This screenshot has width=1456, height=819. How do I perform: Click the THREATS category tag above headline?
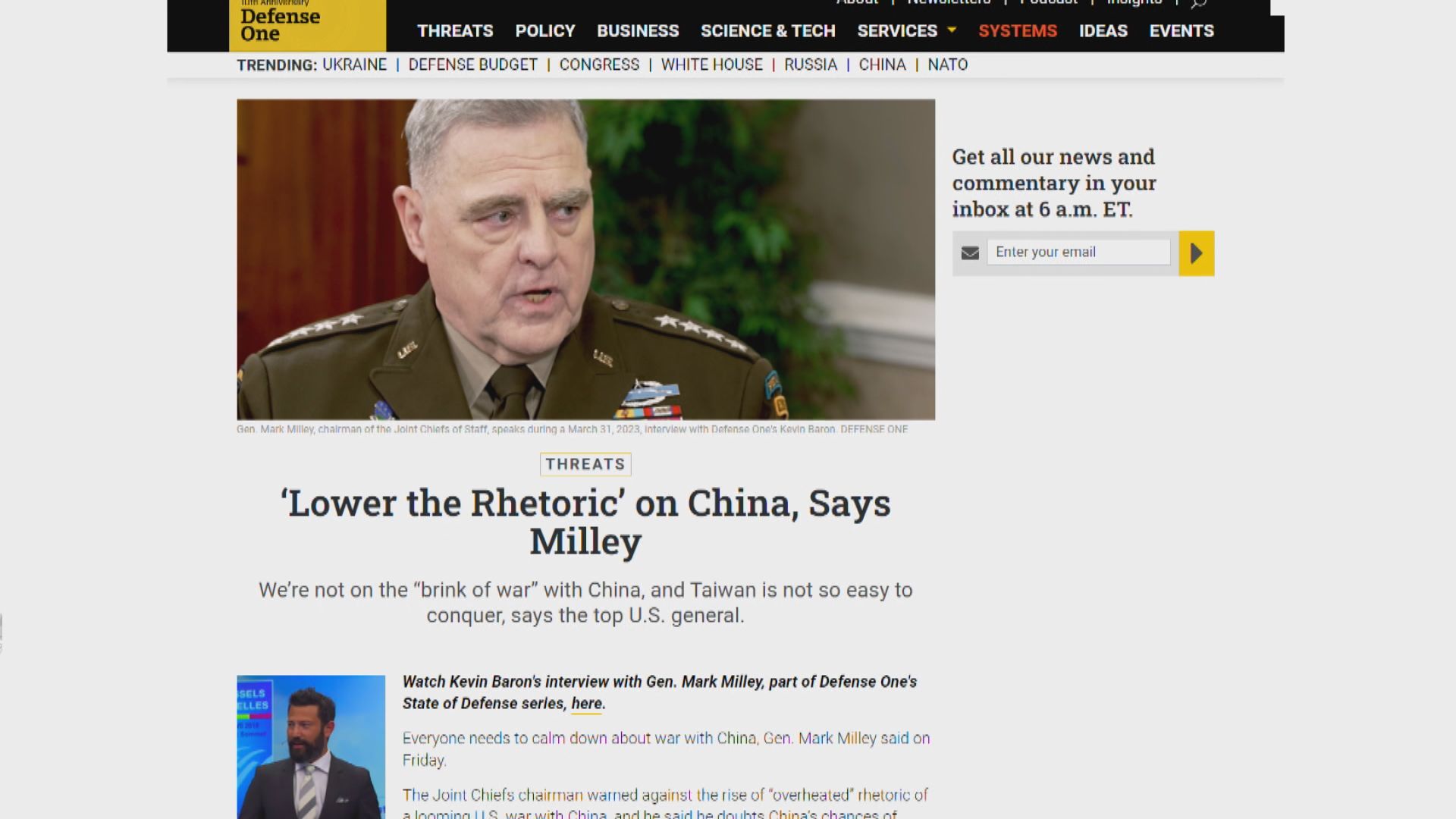pos(585,464)
